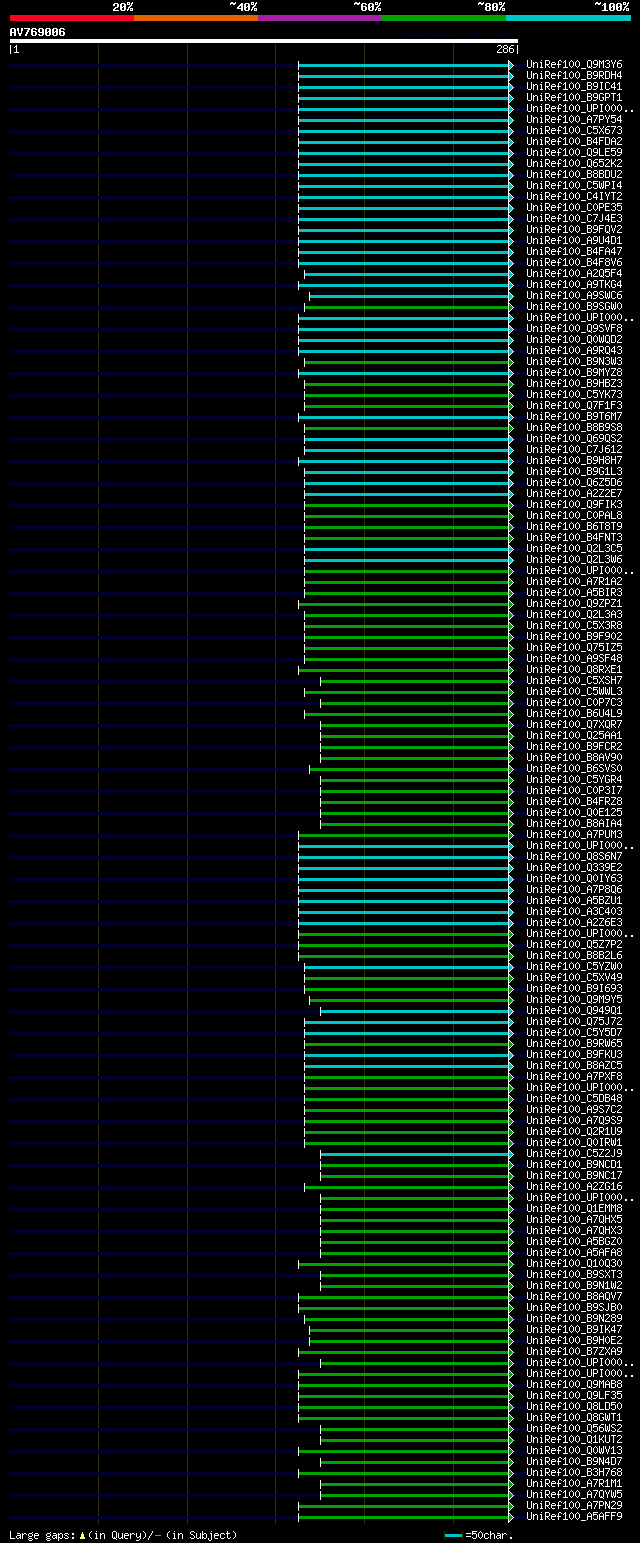
Task: Select label UniRef100_B9HBZ3
Action: click(x=574, y=383)
